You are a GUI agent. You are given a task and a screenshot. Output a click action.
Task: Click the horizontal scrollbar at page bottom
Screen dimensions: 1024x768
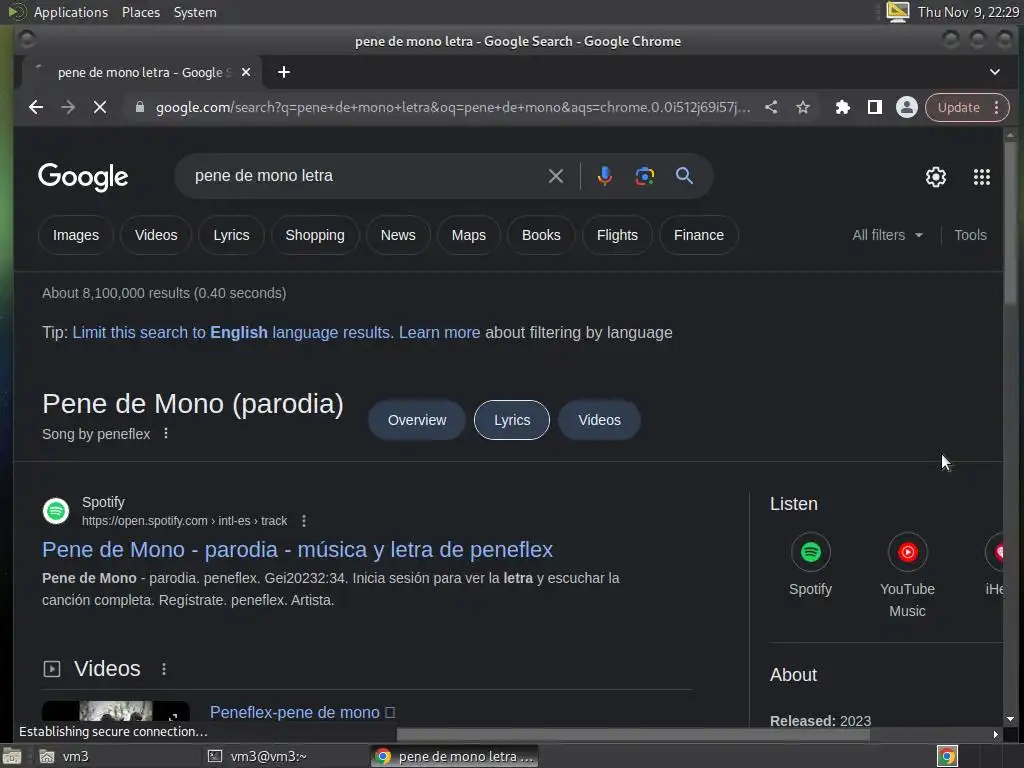(x=633, y=734)
